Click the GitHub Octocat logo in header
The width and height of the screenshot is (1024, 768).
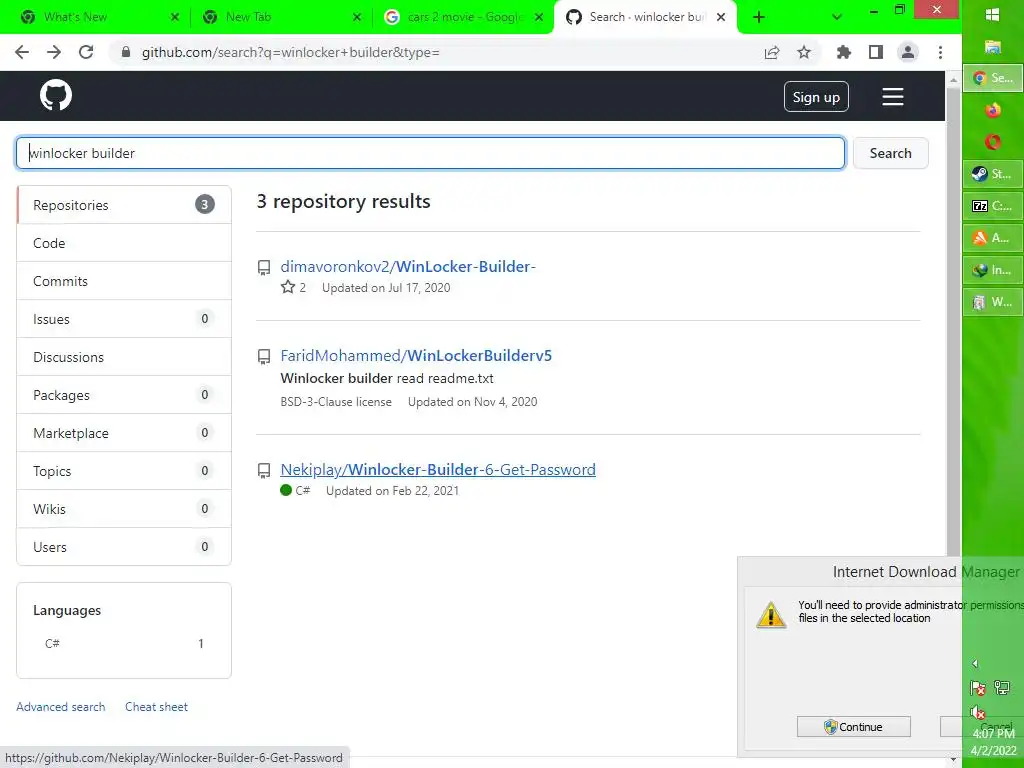56,96
